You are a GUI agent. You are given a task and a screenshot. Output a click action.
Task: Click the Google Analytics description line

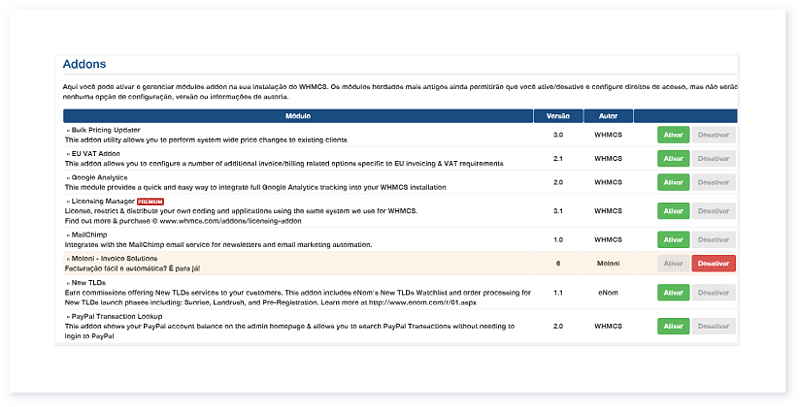point(255,187)
